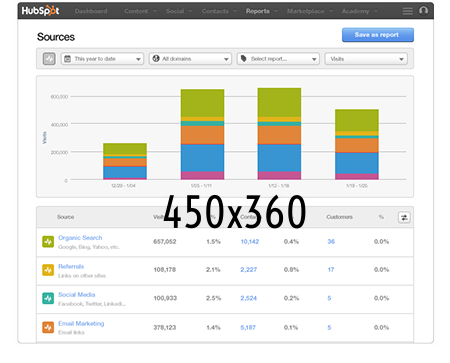Toggle the chart view button
Screen dimensions: 450x363
(x=49, y=59)
